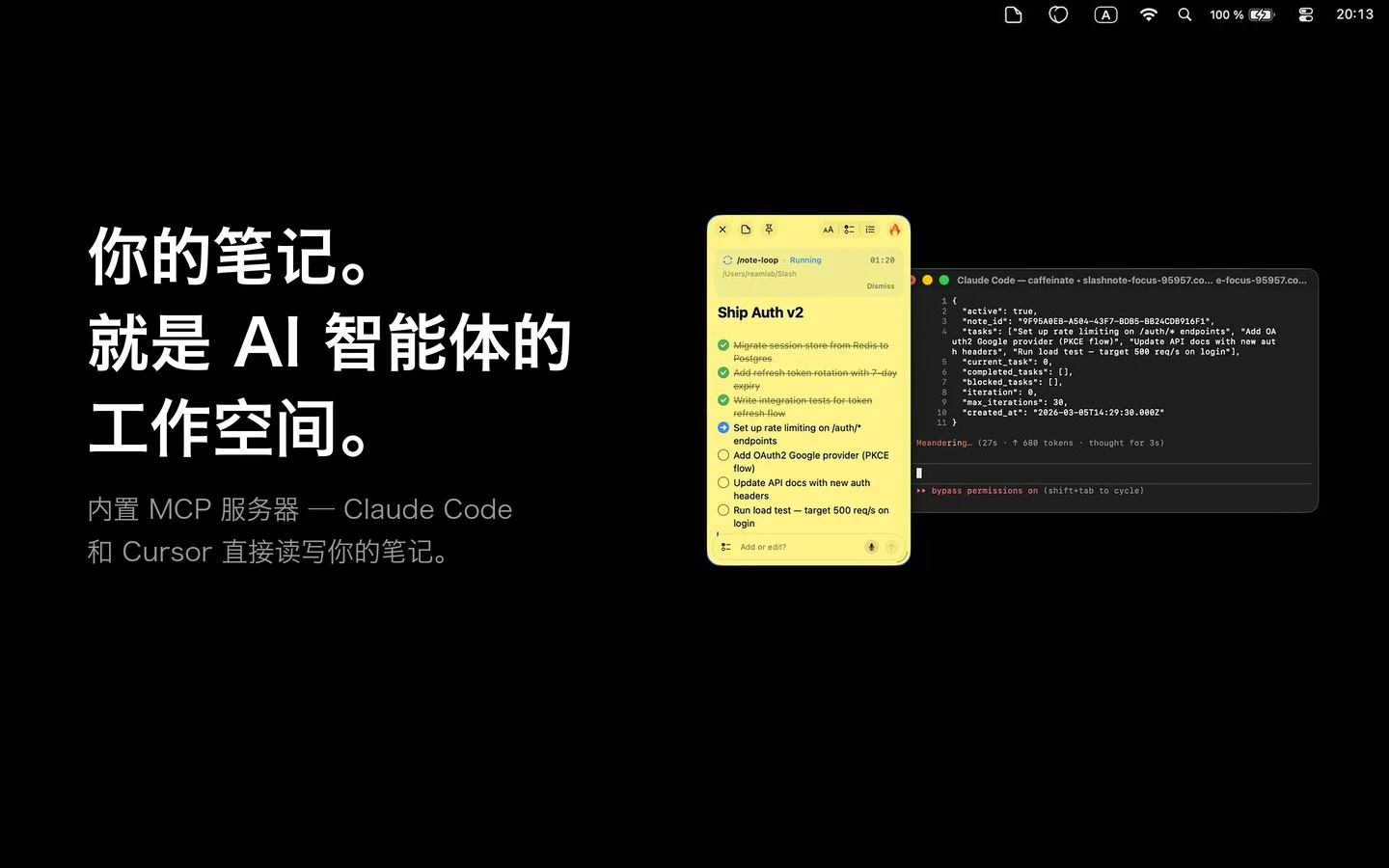Open the input source A menu

tap(1105, 14)
